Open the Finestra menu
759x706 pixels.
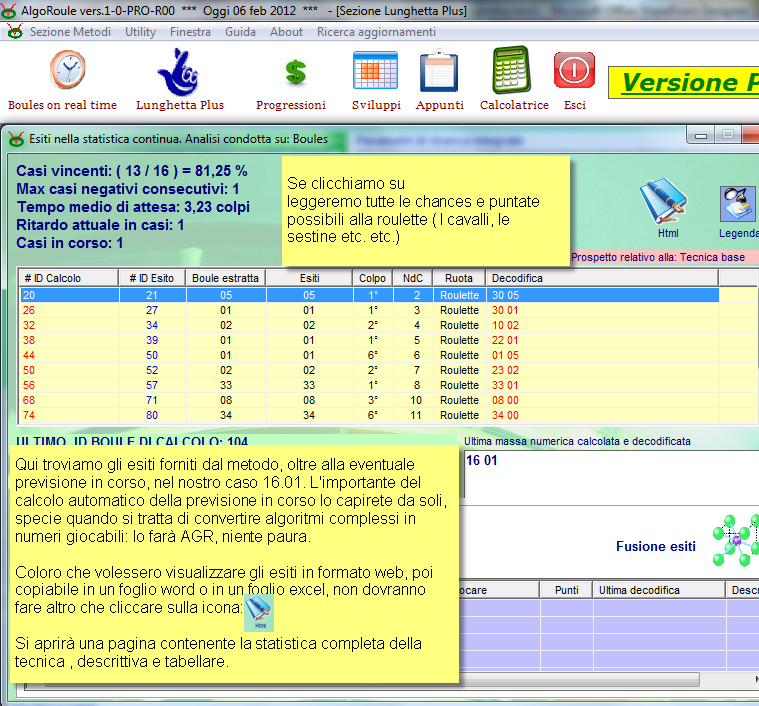pos(190,32)
